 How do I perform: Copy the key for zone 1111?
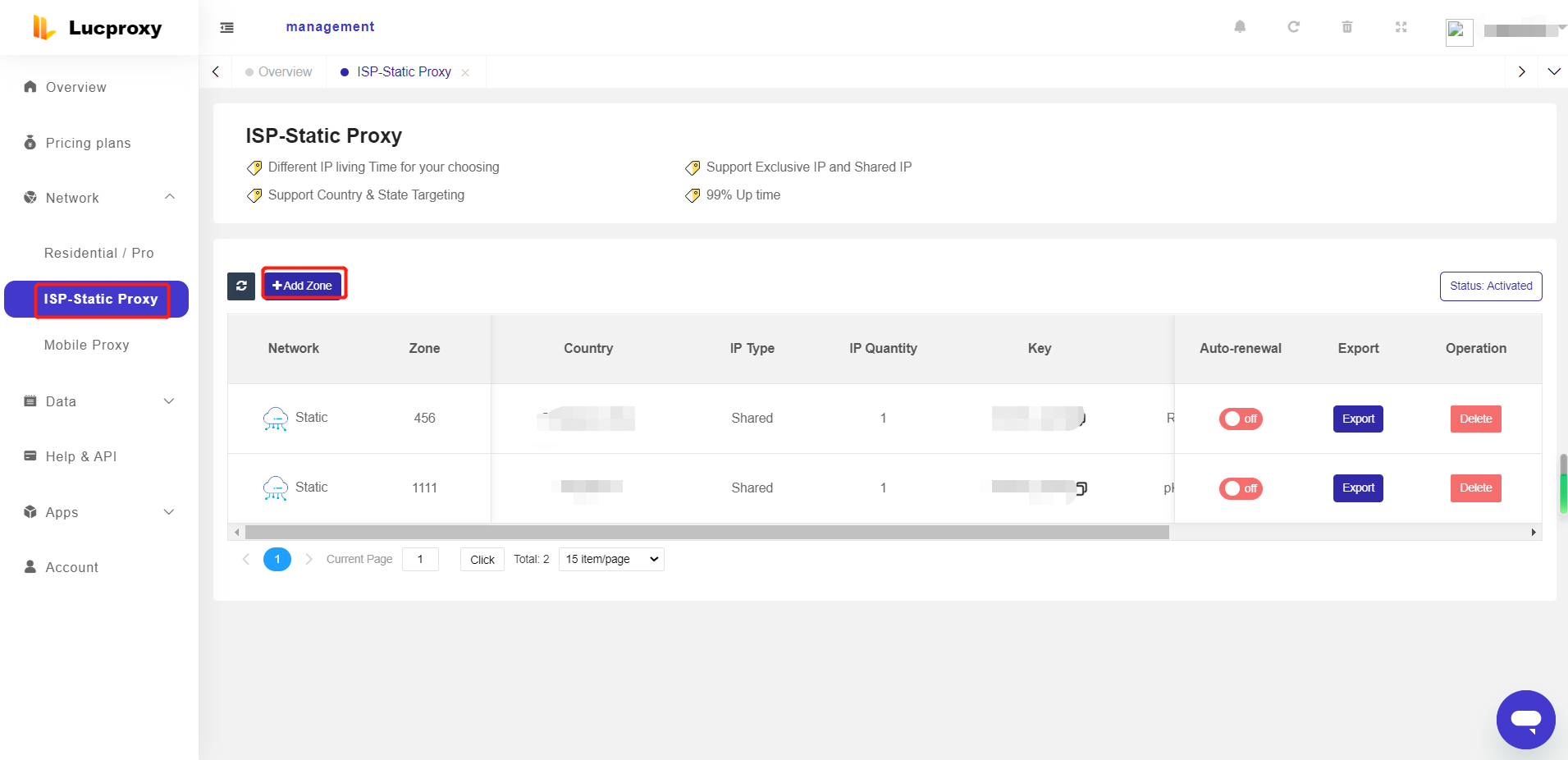pyautogui.click(x=1081, y=488)
